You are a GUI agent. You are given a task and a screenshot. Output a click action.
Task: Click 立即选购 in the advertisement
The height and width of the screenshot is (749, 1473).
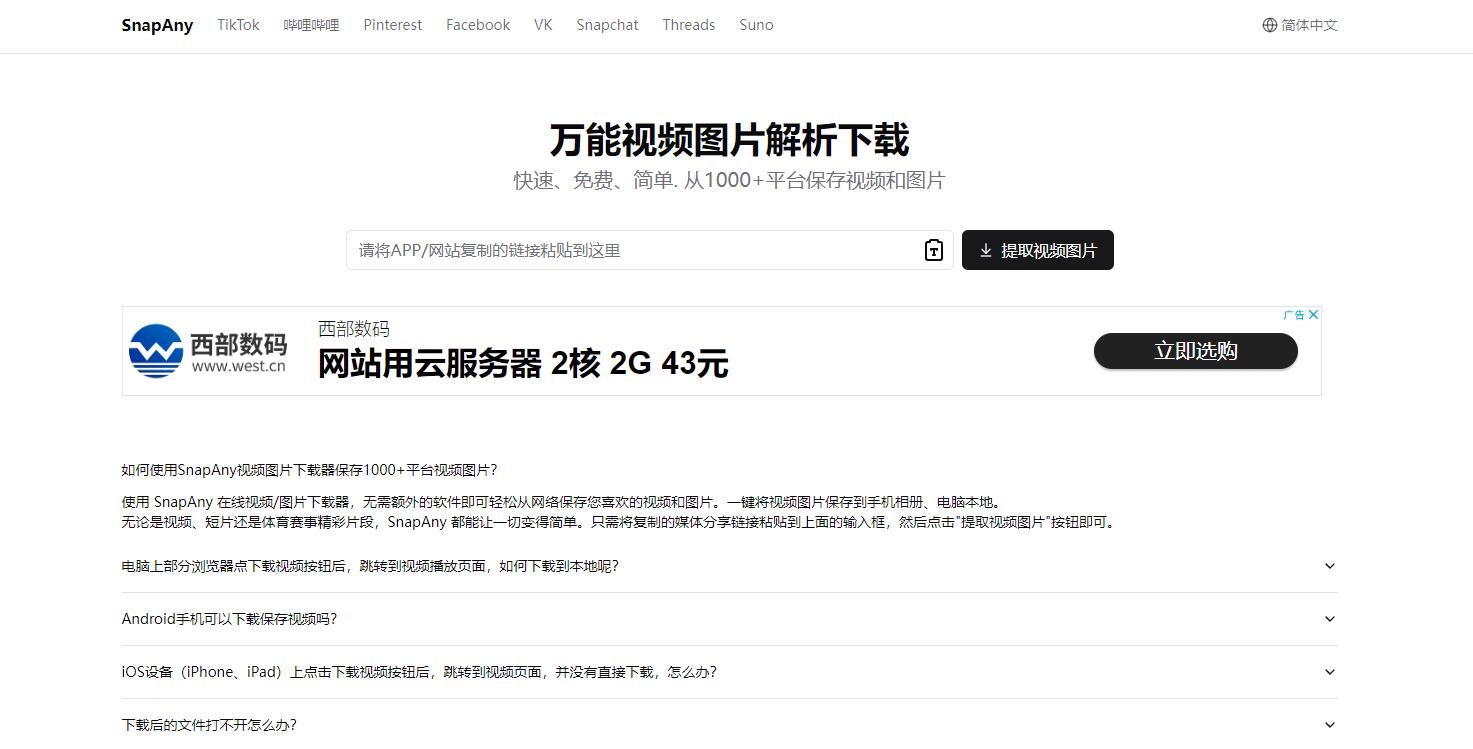pyautogui.click(x=1195, y=351)
